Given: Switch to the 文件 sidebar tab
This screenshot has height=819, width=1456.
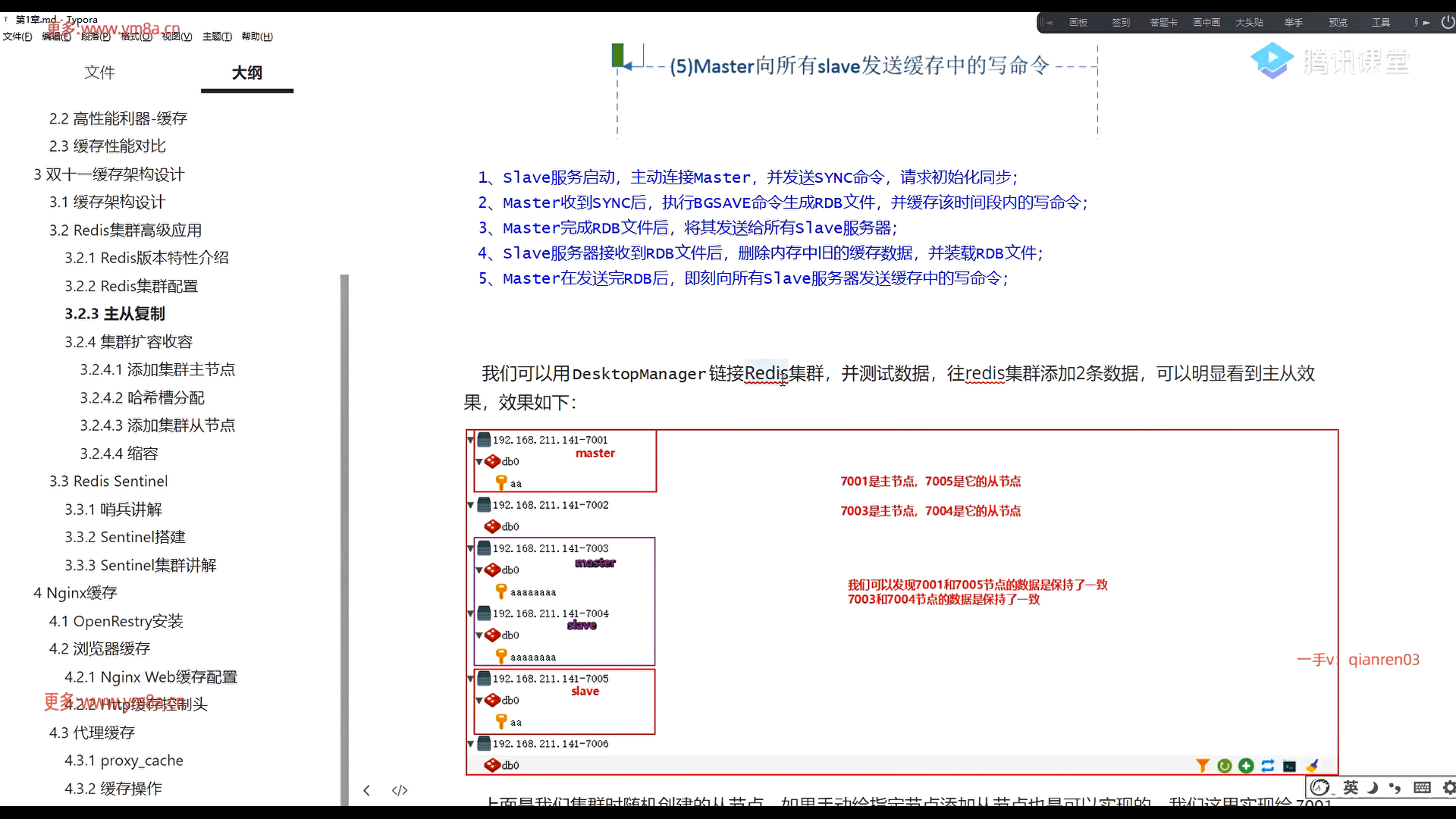Looking at the screenshot, I should pos(99,73).
